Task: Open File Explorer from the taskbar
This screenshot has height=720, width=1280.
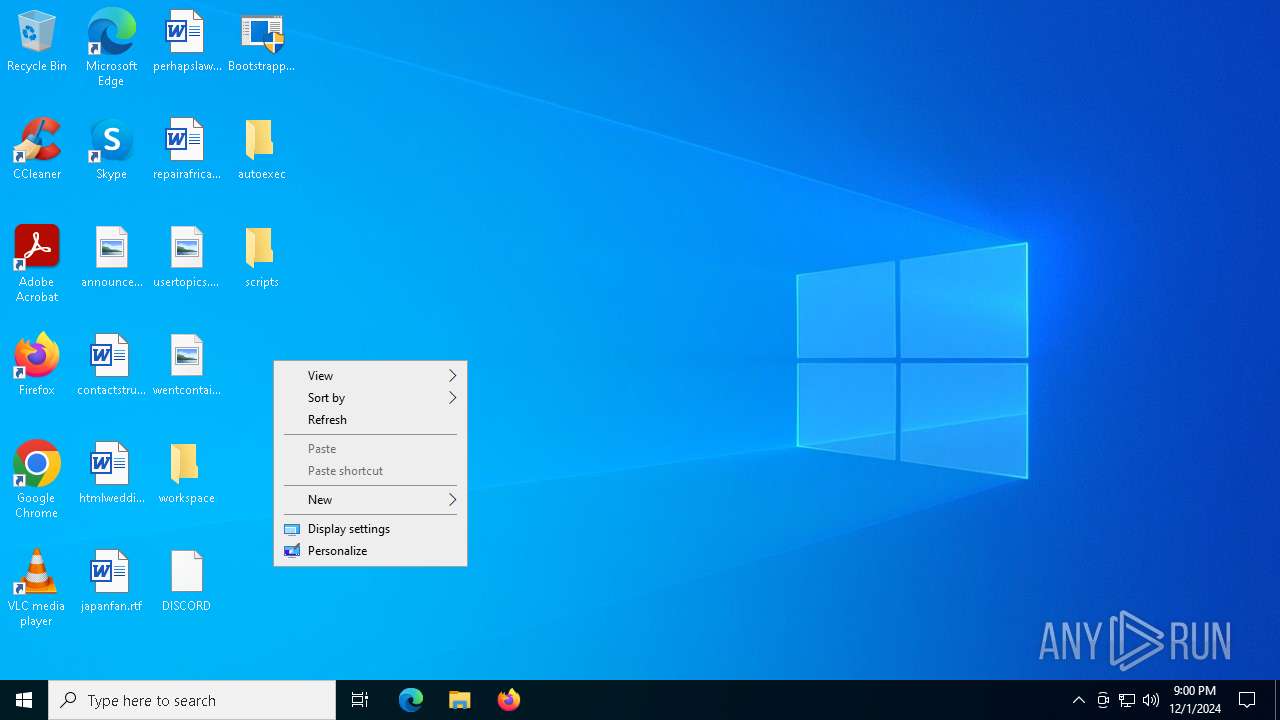Action: coord(460,700)
